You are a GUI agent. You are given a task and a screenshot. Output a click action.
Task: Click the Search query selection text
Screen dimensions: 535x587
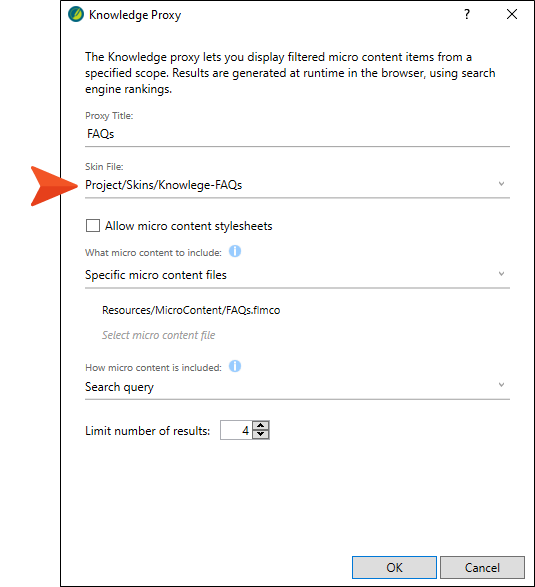tap(119, 387)
